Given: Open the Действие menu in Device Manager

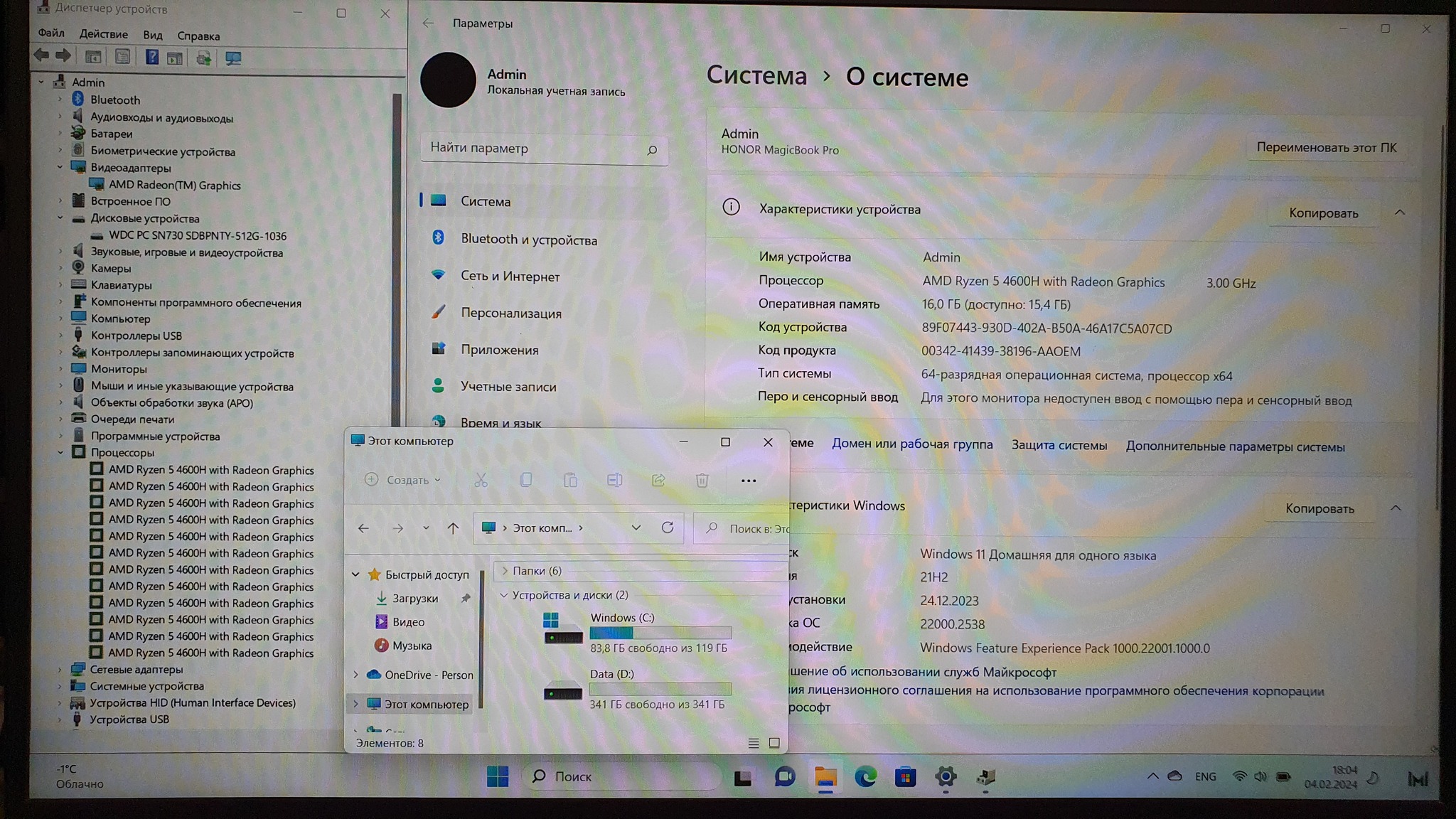Looking at the screenshot, I should pos(104,34).
